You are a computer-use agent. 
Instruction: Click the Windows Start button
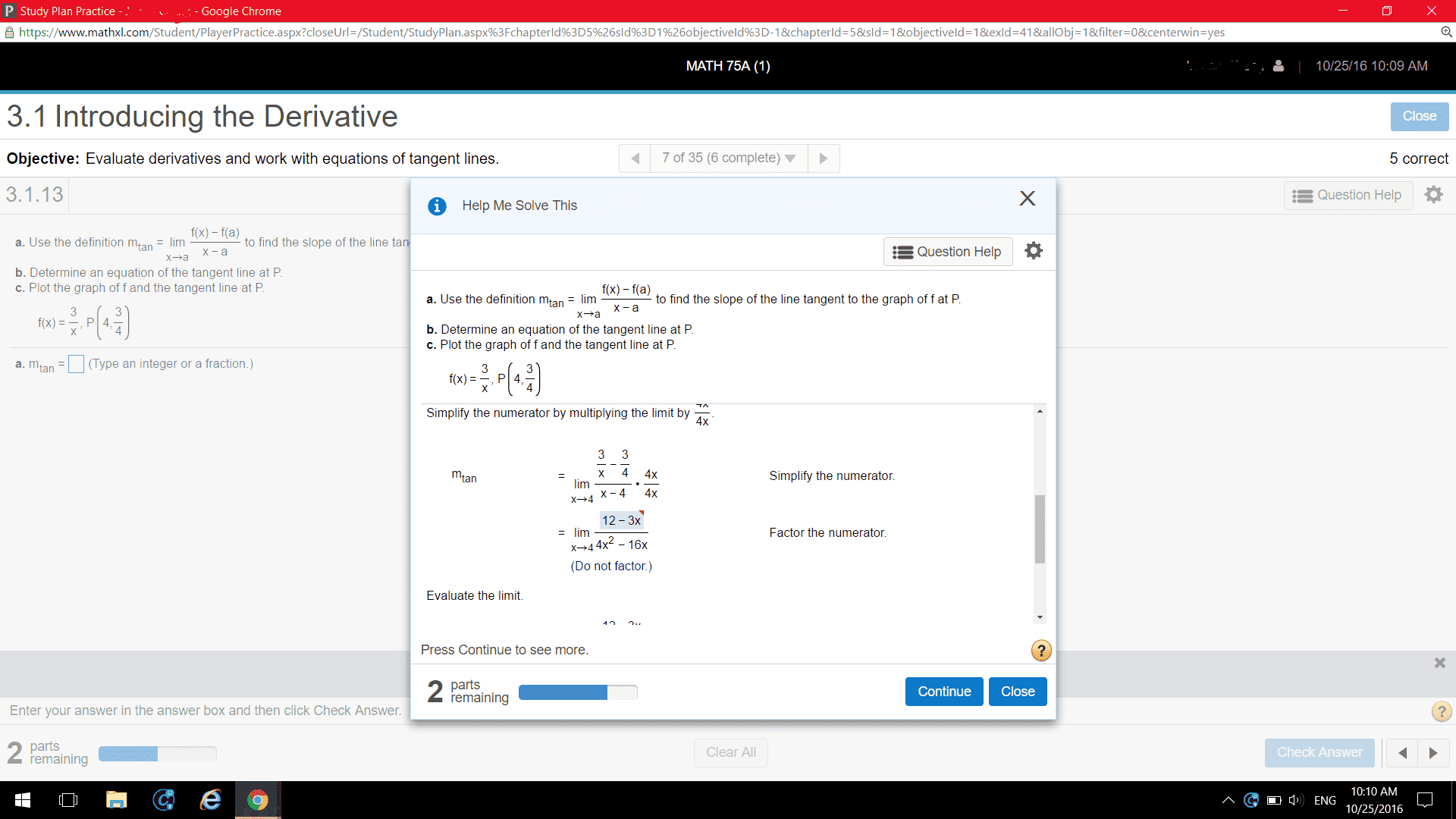23,800
